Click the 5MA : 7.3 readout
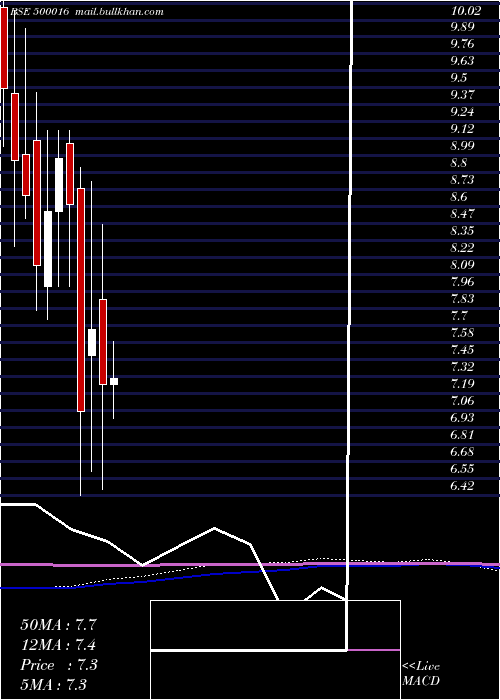 coord(53,684)
